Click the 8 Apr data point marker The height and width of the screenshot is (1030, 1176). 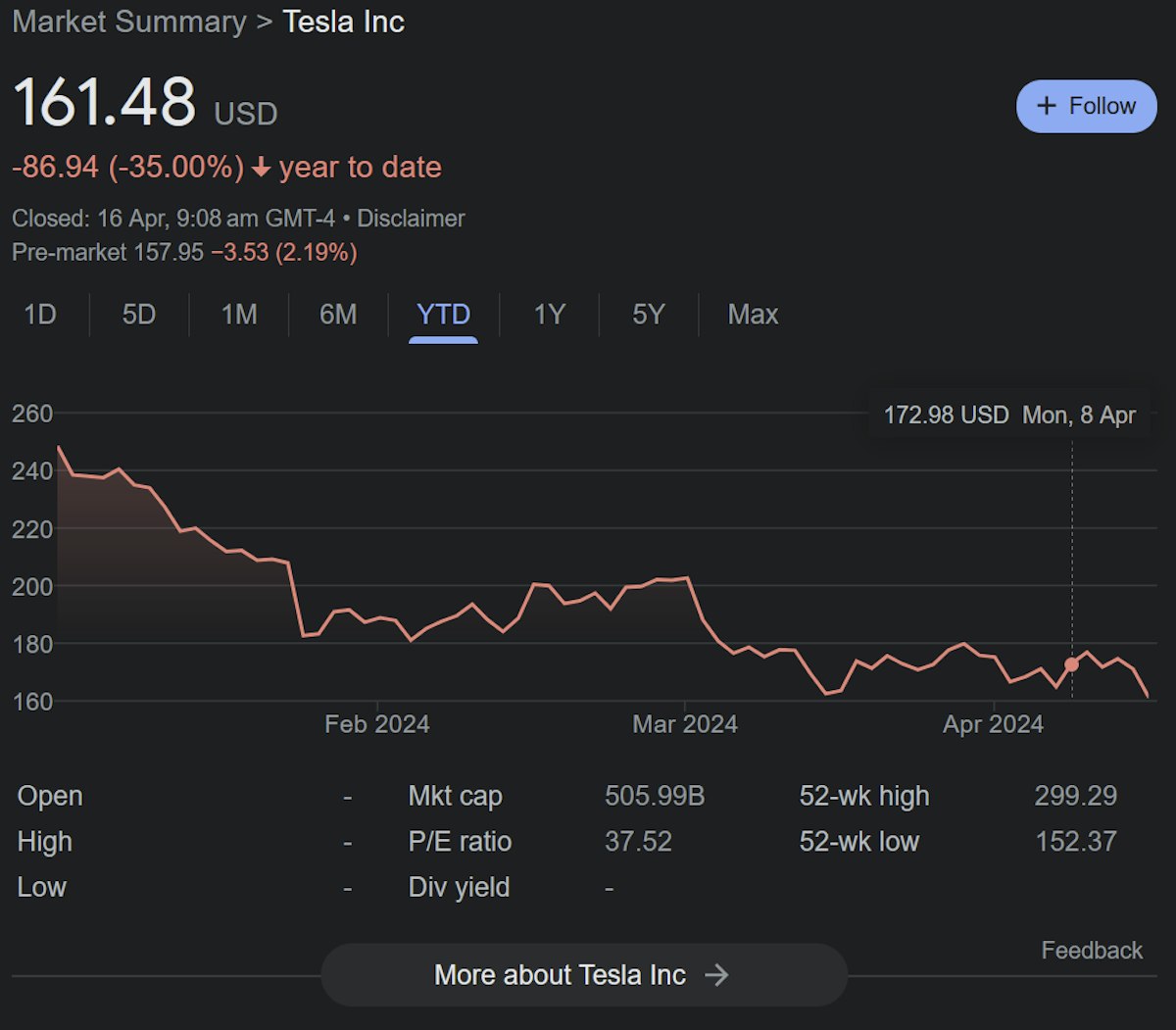pyautogui.click(x=1071, y=664)
